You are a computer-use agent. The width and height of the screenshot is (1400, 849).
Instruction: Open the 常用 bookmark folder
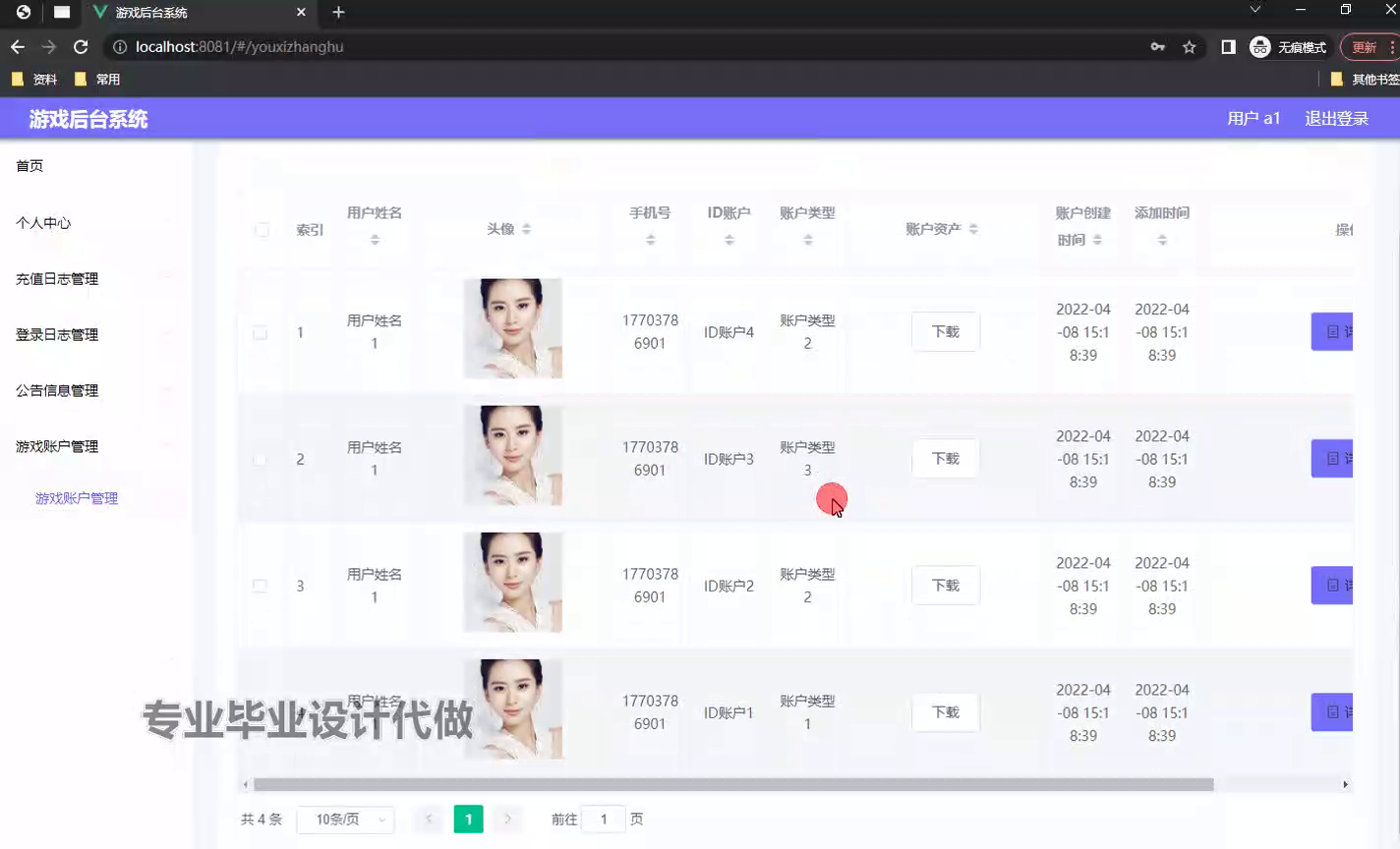pyautogui.click(x=97, y=79)
